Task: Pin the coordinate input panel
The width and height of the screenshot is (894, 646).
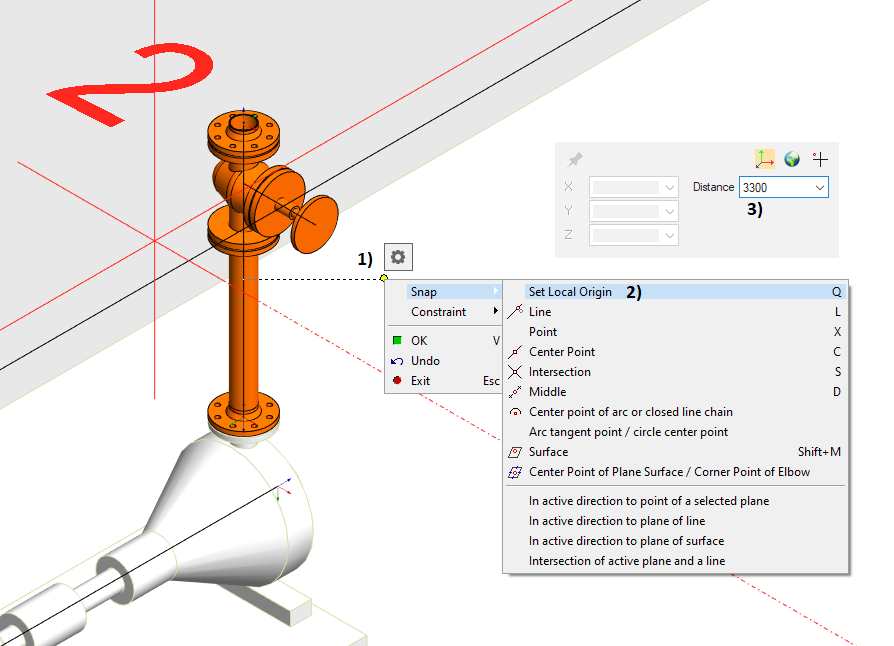Action: (574, 160)
